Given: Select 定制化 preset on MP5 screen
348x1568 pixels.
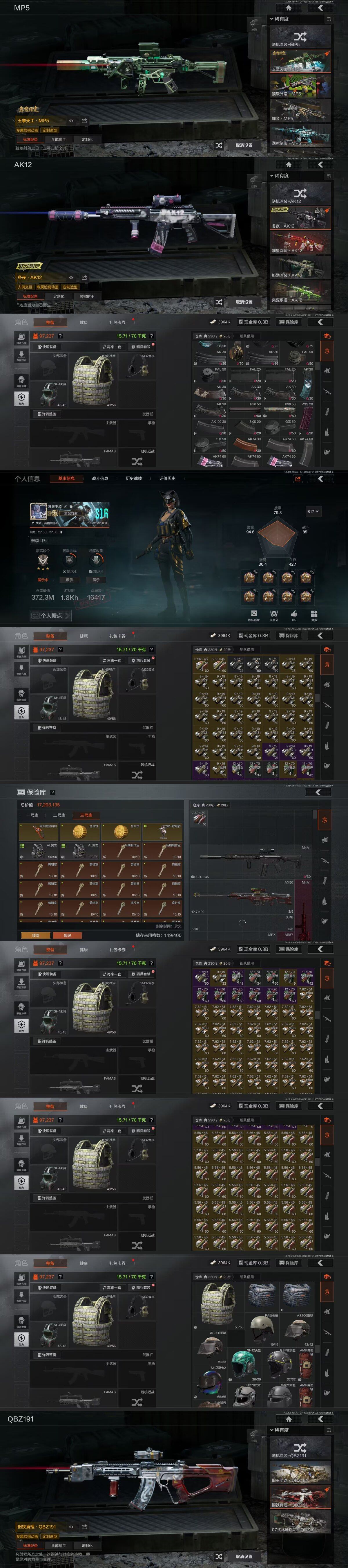Looking at the screenshot, I should coord(87,139).
